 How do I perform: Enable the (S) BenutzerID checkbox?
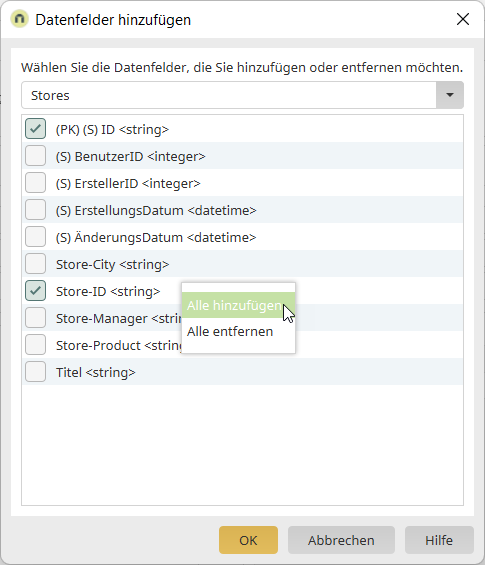[35, 156]
